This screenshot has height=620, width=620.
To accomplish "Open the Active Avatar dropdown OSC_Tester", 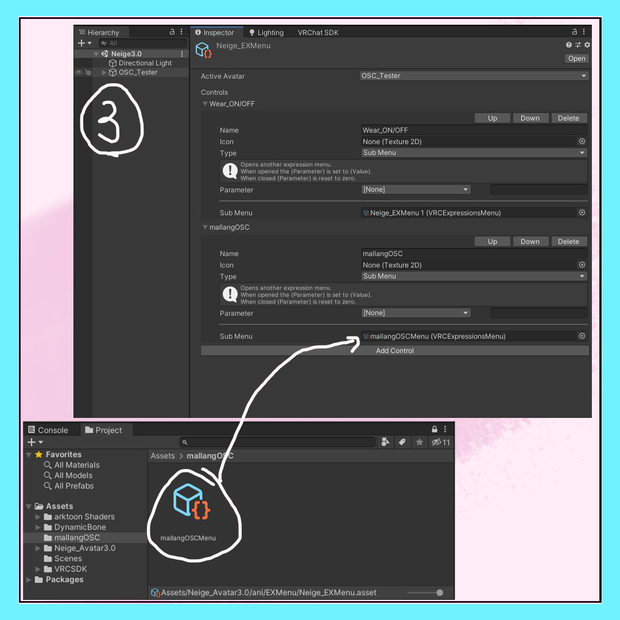I will [474, 76].
